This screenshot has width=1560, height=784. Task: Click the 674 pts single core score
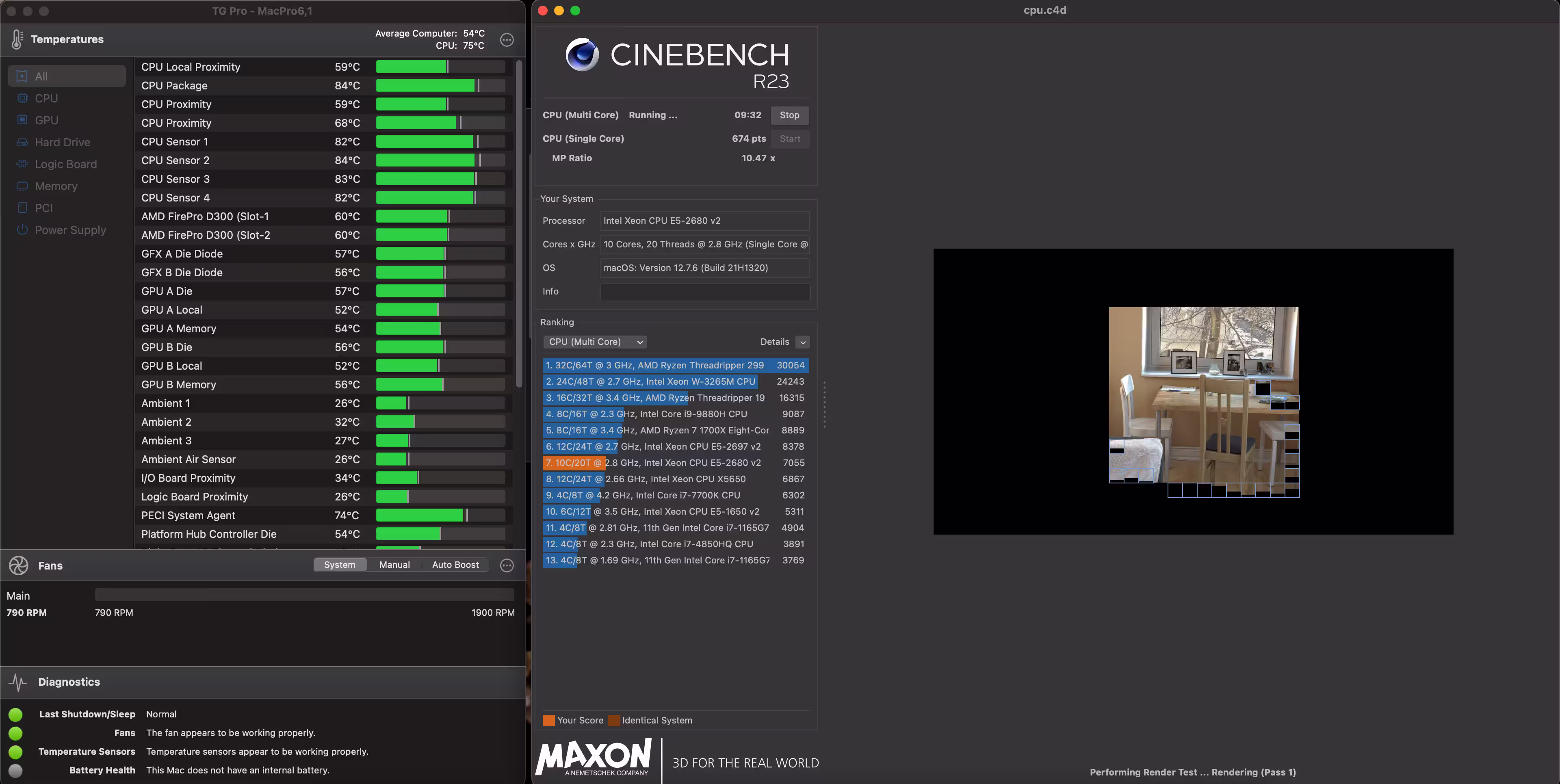click(748, 139)
